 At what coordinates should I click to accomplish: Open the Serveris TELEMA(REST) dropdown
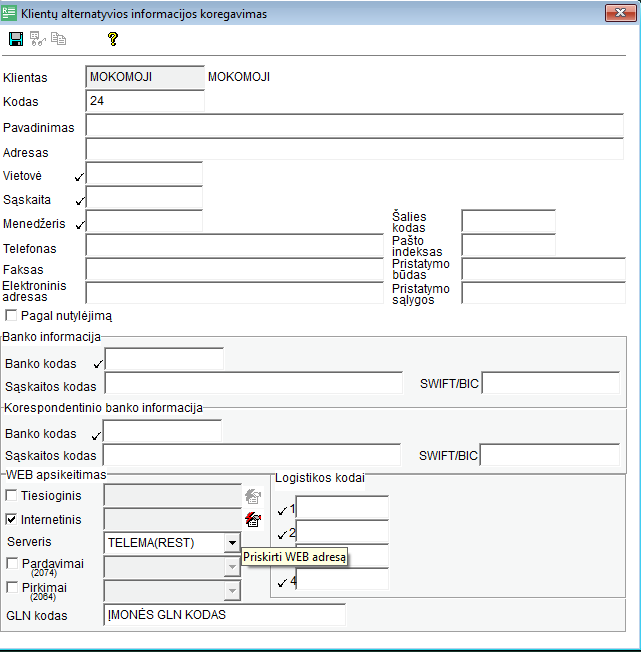tap(232, 542)
